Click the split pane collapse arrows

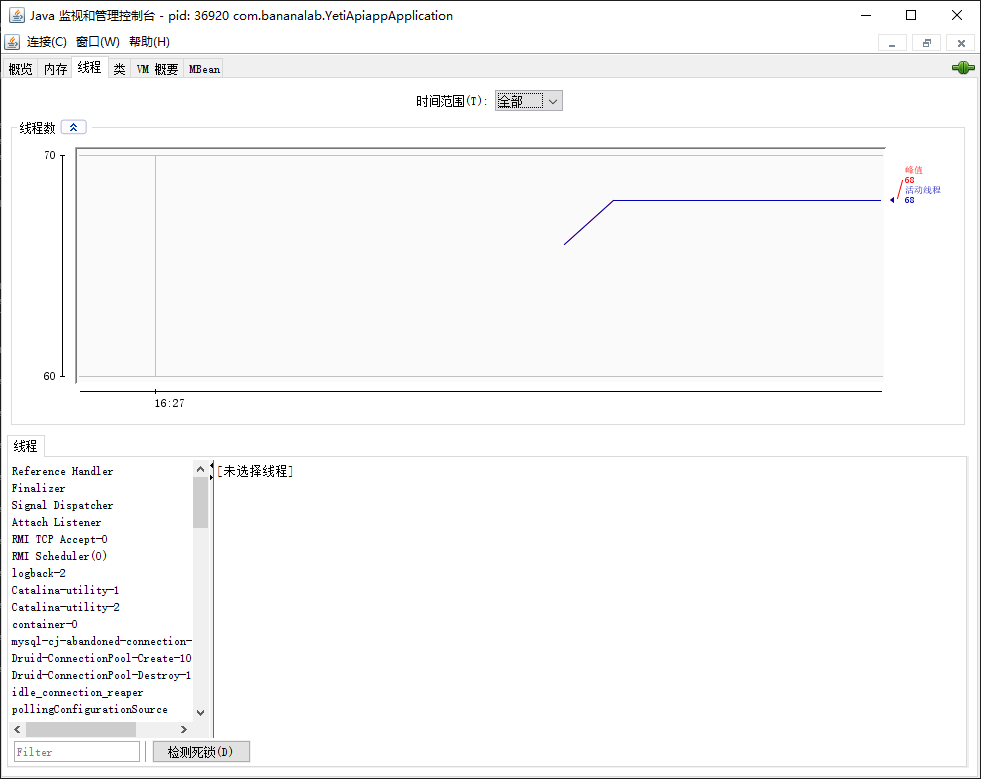point(211,471)
